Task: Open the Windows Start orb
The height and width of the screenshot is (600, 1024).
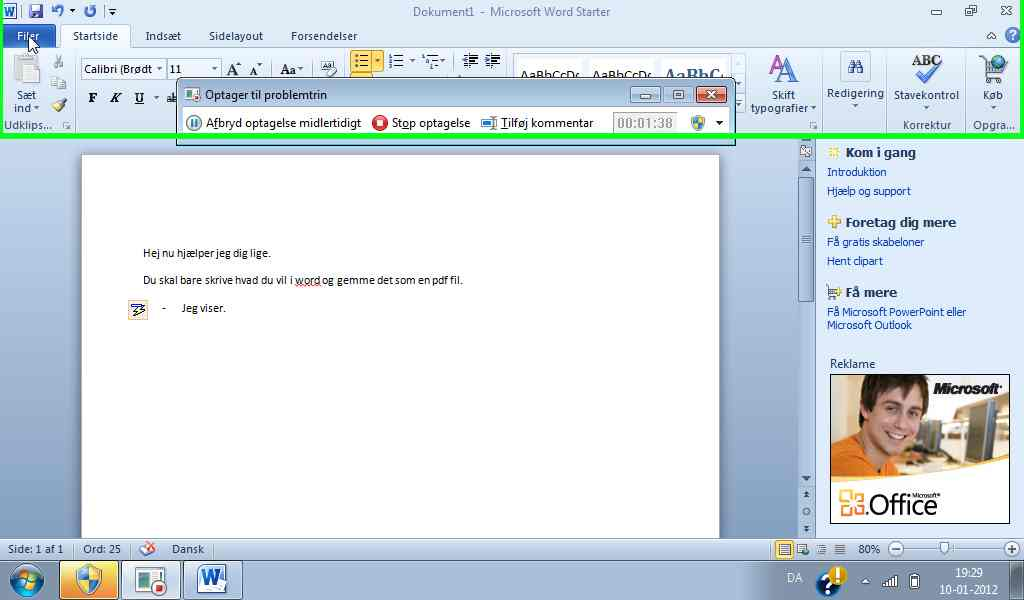Action: [x=27, y=580]
